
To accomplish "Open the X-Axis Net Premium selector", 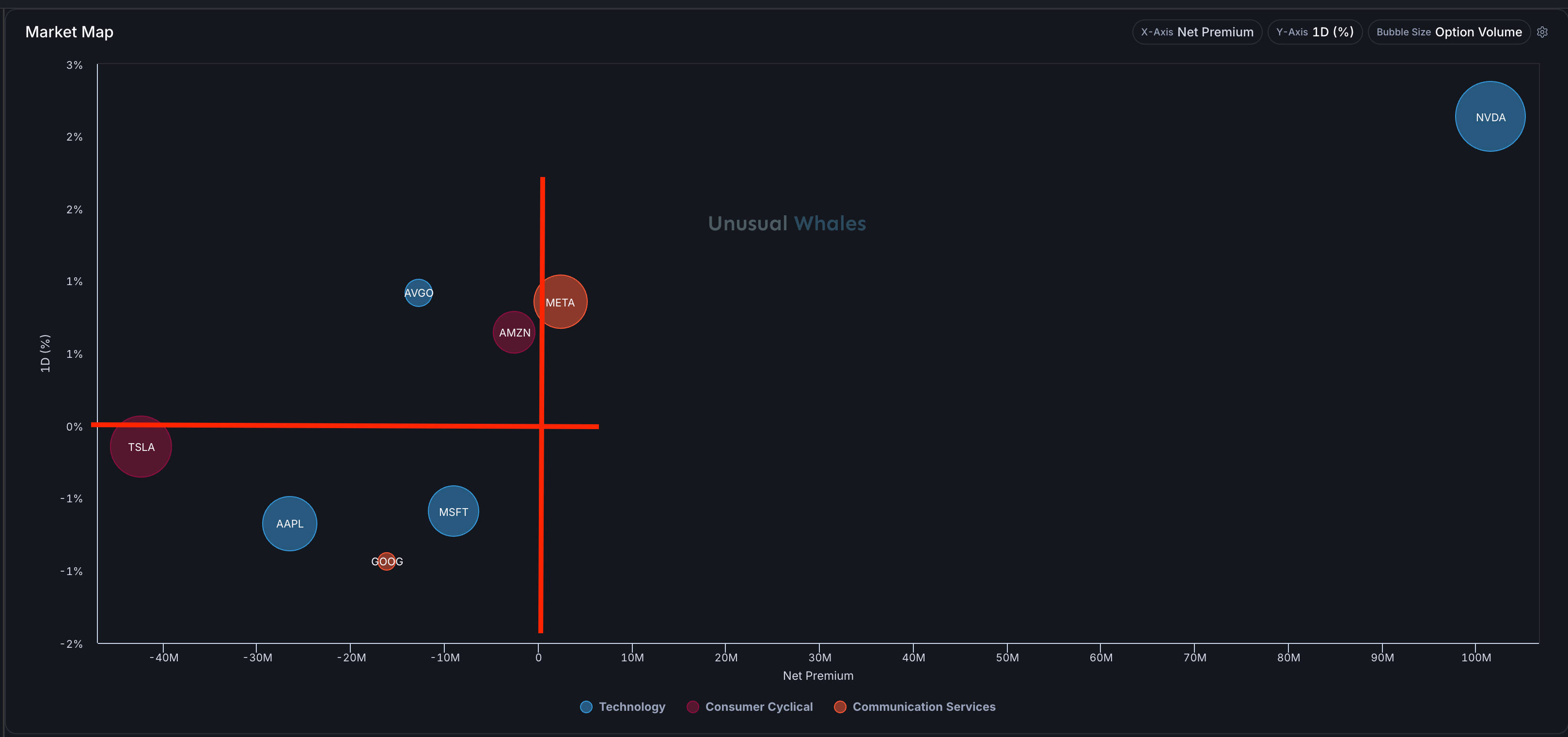I will coord(1196,32).
